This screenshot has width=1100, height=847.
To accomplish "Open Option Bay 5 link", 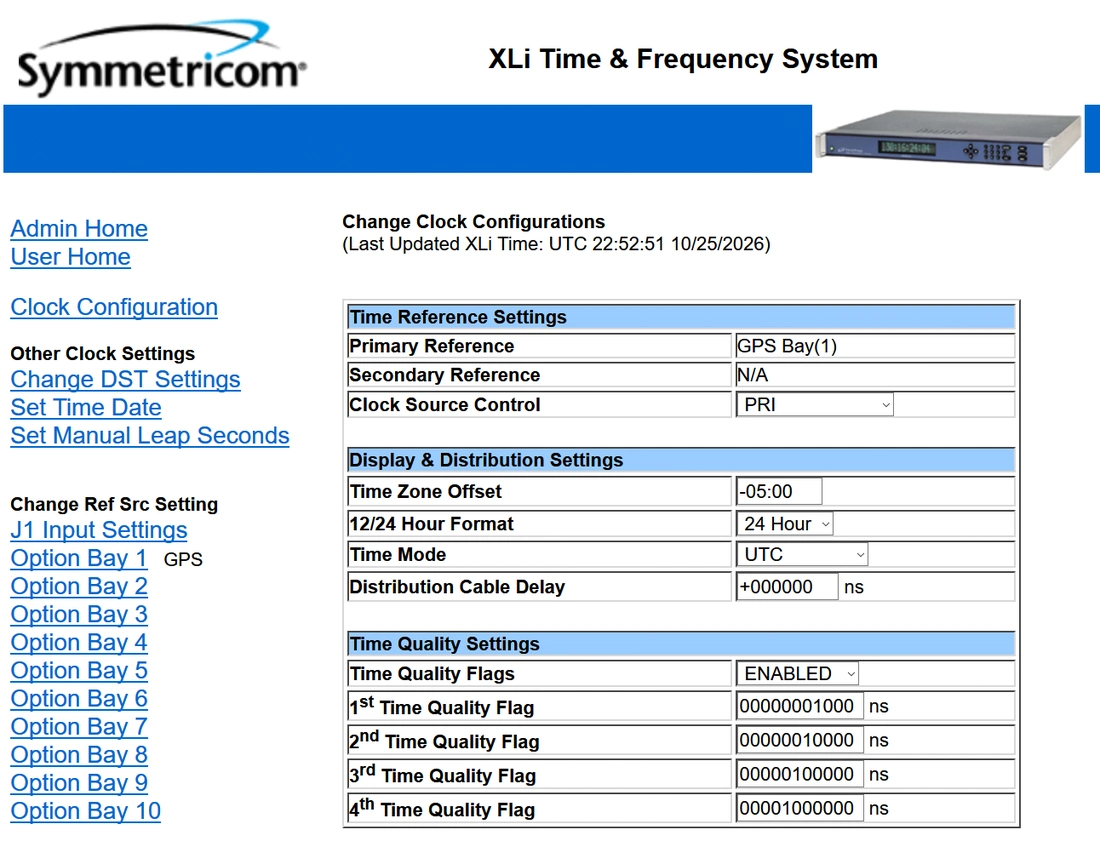I will click(79, 671).
